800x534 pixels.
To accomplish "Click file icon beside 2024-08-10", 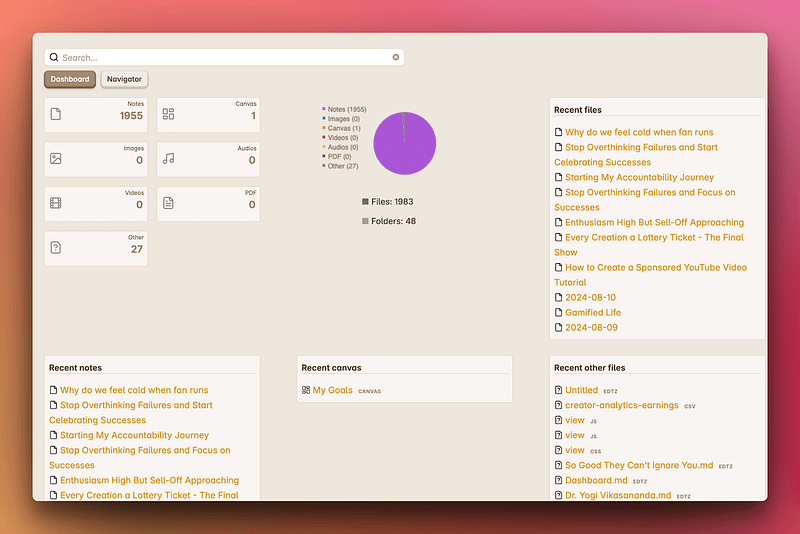I will (558, 297).
